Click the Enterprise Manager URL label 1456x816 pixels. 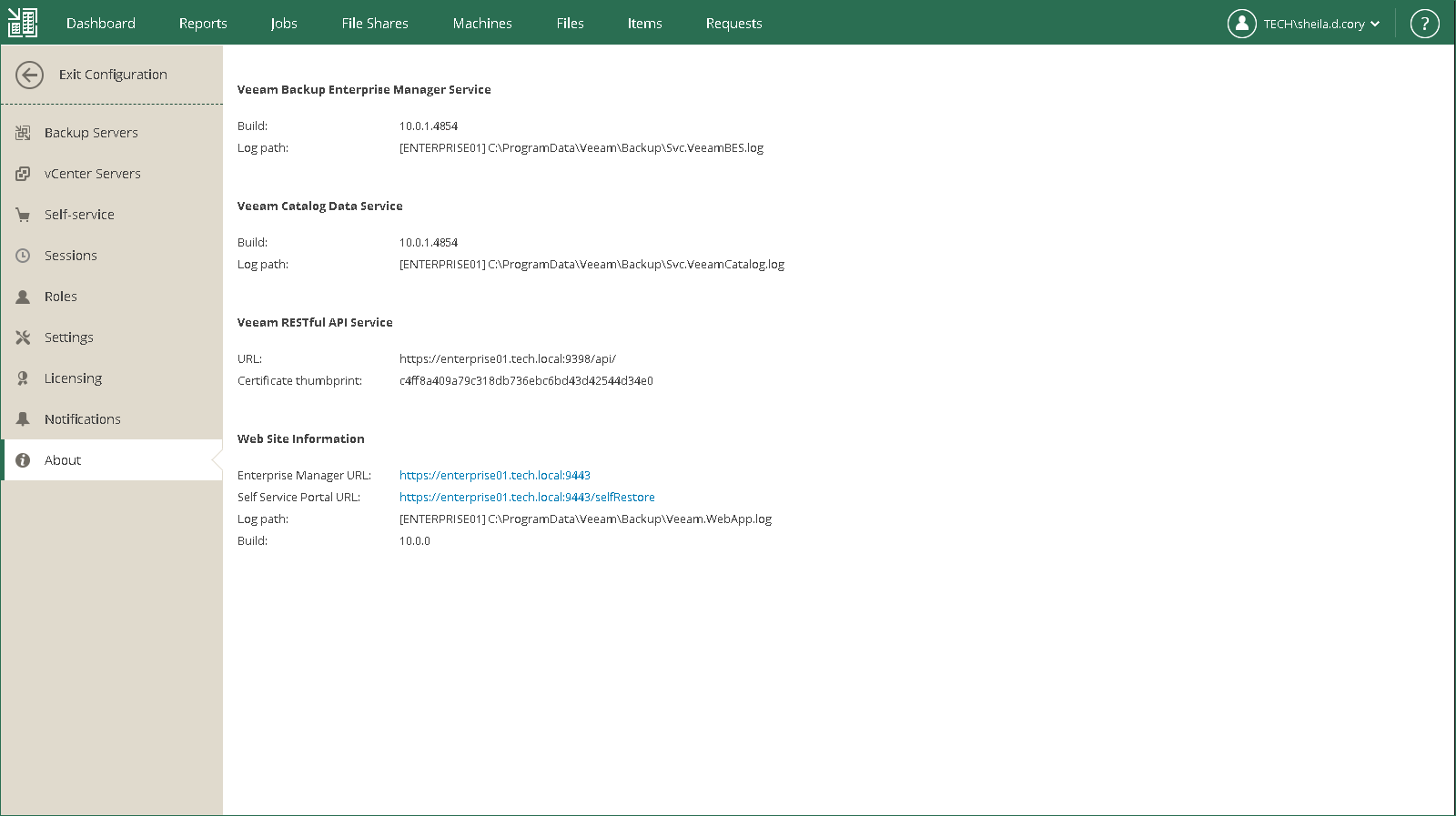pos(304,476)
